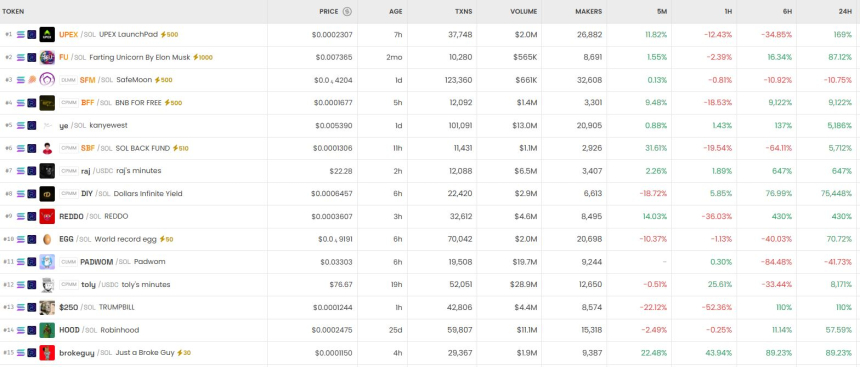Screen dimensions: 860x367
Task: Click the raj's minutes token logo
Action: pos(47,171)
